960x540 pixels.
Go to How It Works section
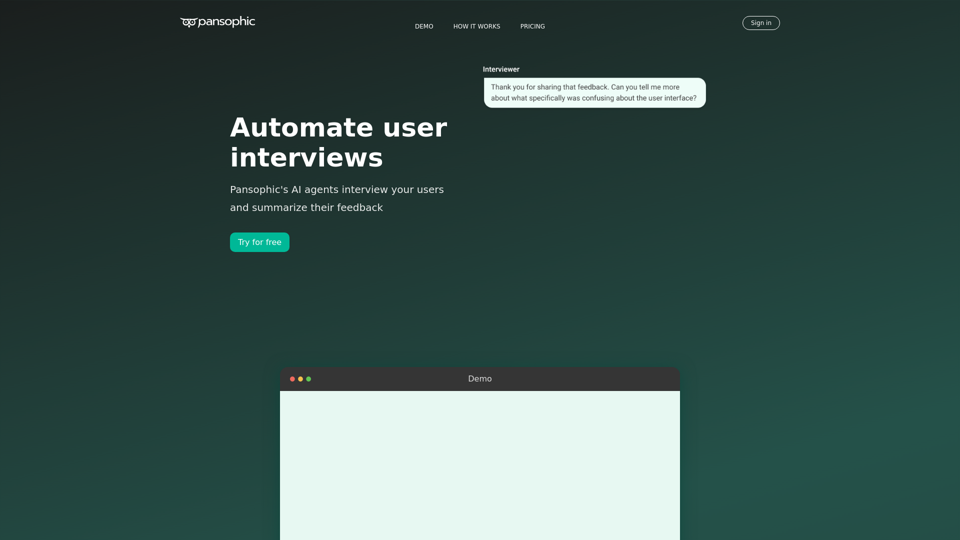click(x=476, y=26)
